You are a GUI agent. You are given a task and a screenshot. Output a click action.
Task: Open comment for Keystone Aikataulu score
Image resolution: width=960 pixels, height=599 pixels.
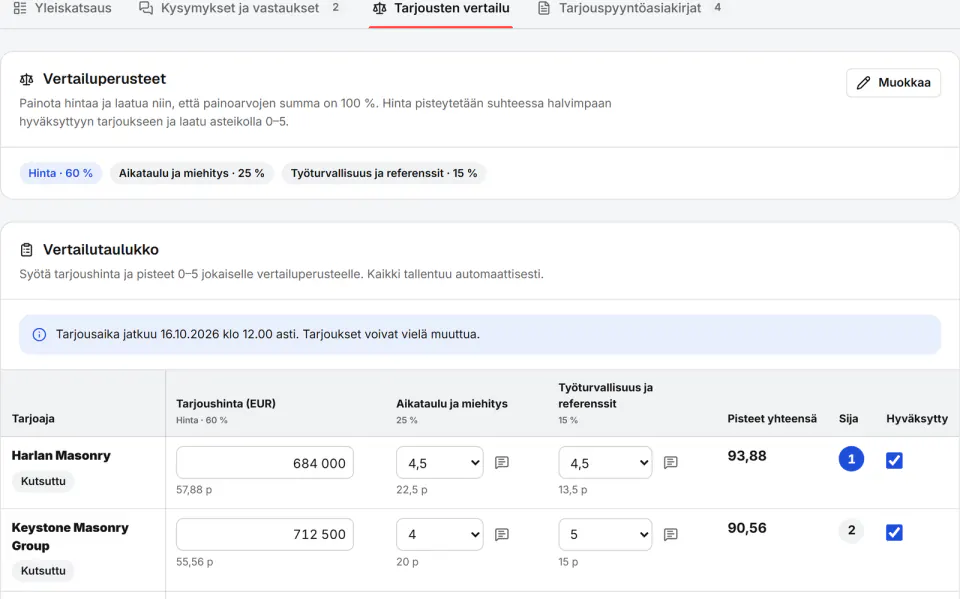coord(502,535)
